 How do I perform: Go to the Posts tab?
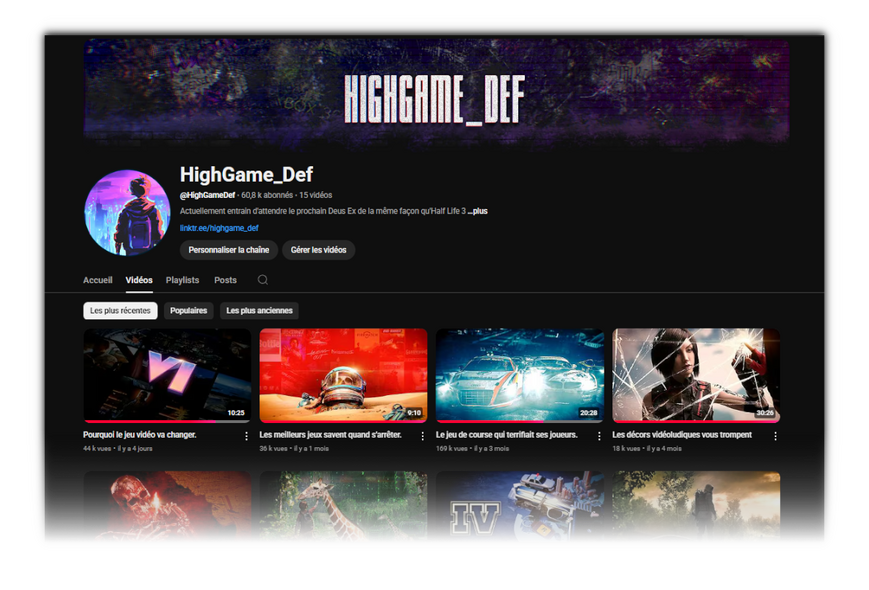click(225, 280)
